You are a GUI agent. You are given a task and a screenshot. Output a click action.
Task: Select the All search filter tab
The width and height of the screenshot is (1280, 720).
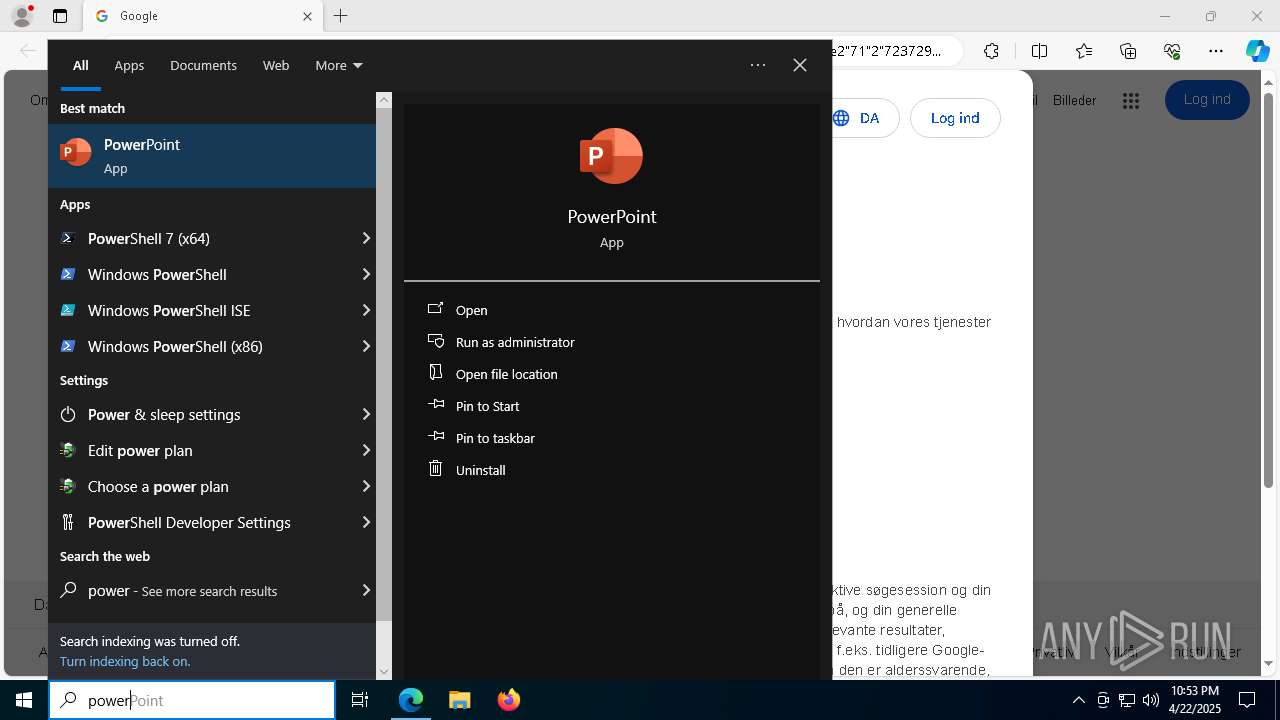[x=81, y=65]
